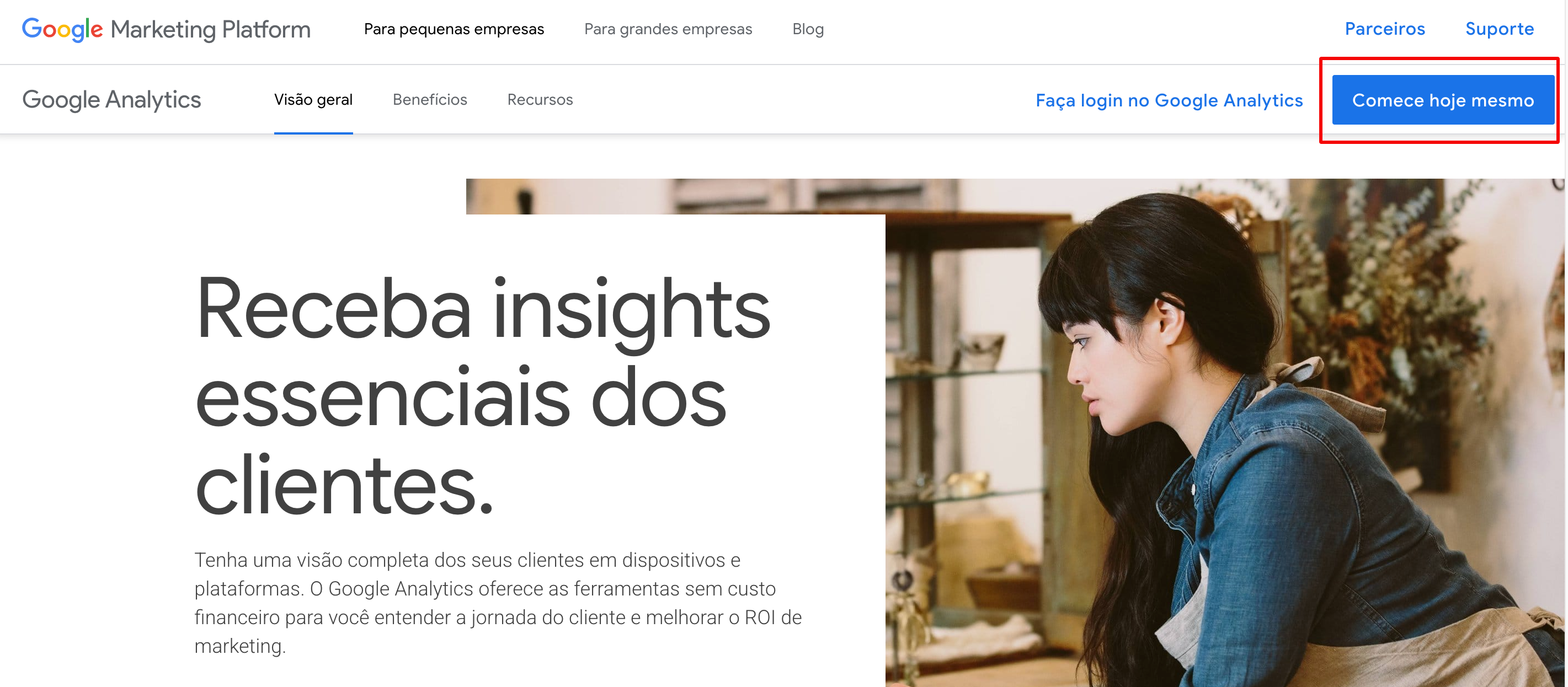Viewport: 1568px width, 687px height.
Task: Click Faça login no Google Analytics
Action: (x=1169, y=100)
